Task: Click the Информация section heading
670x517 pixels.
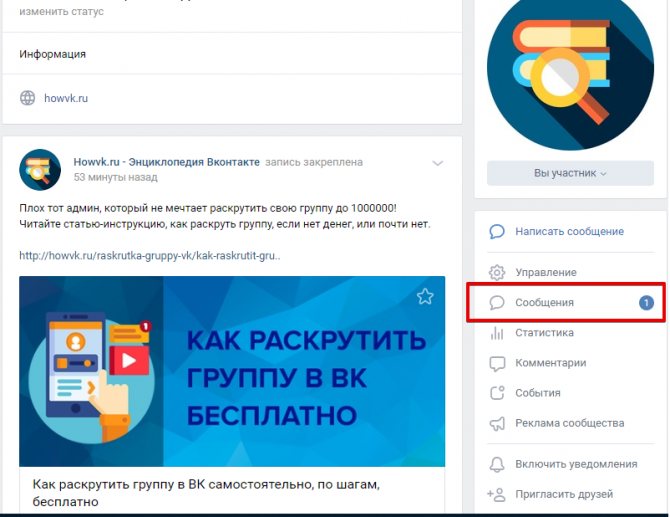Action: pyautogui.click(x=52, y=54)
